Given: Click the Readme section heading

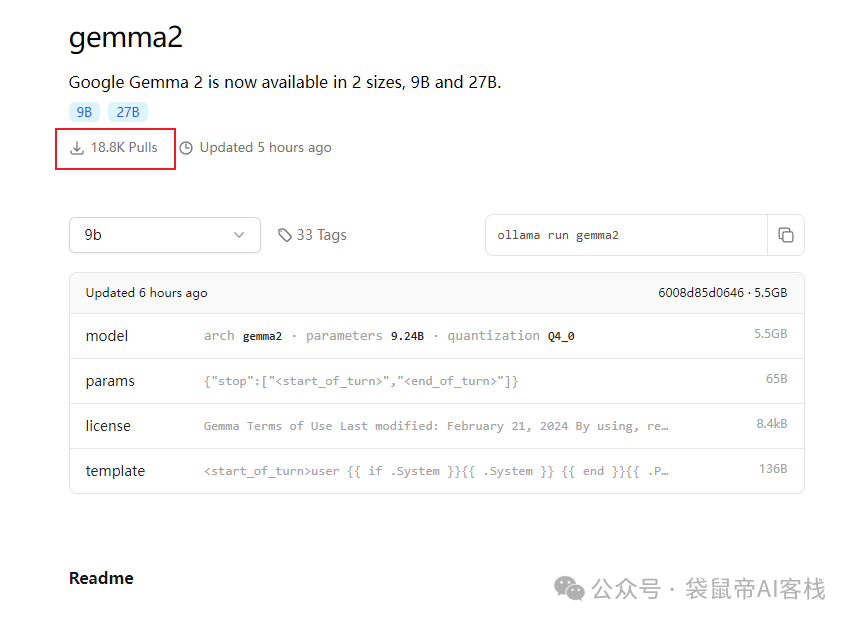Looking at the screenshot, I should pos(101,578).
